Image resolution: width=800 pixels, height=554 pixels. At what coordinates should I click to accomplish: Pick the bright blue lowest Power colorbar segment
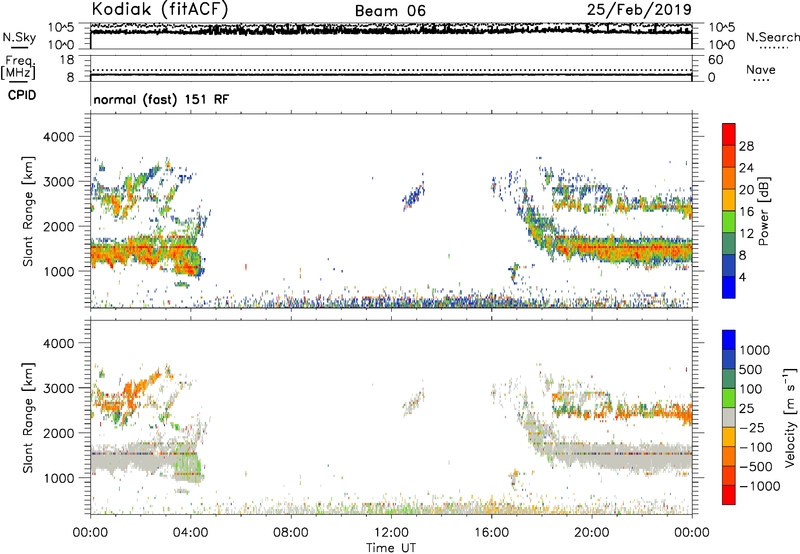(729, 288)
